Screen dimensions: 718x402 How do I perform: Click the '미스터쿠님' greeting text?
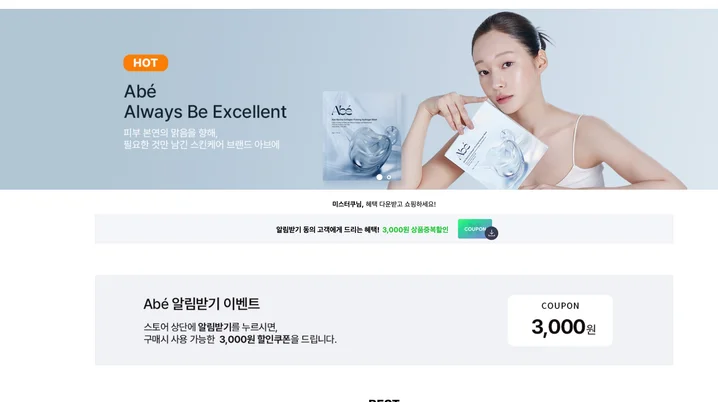(x=348, y=204)
